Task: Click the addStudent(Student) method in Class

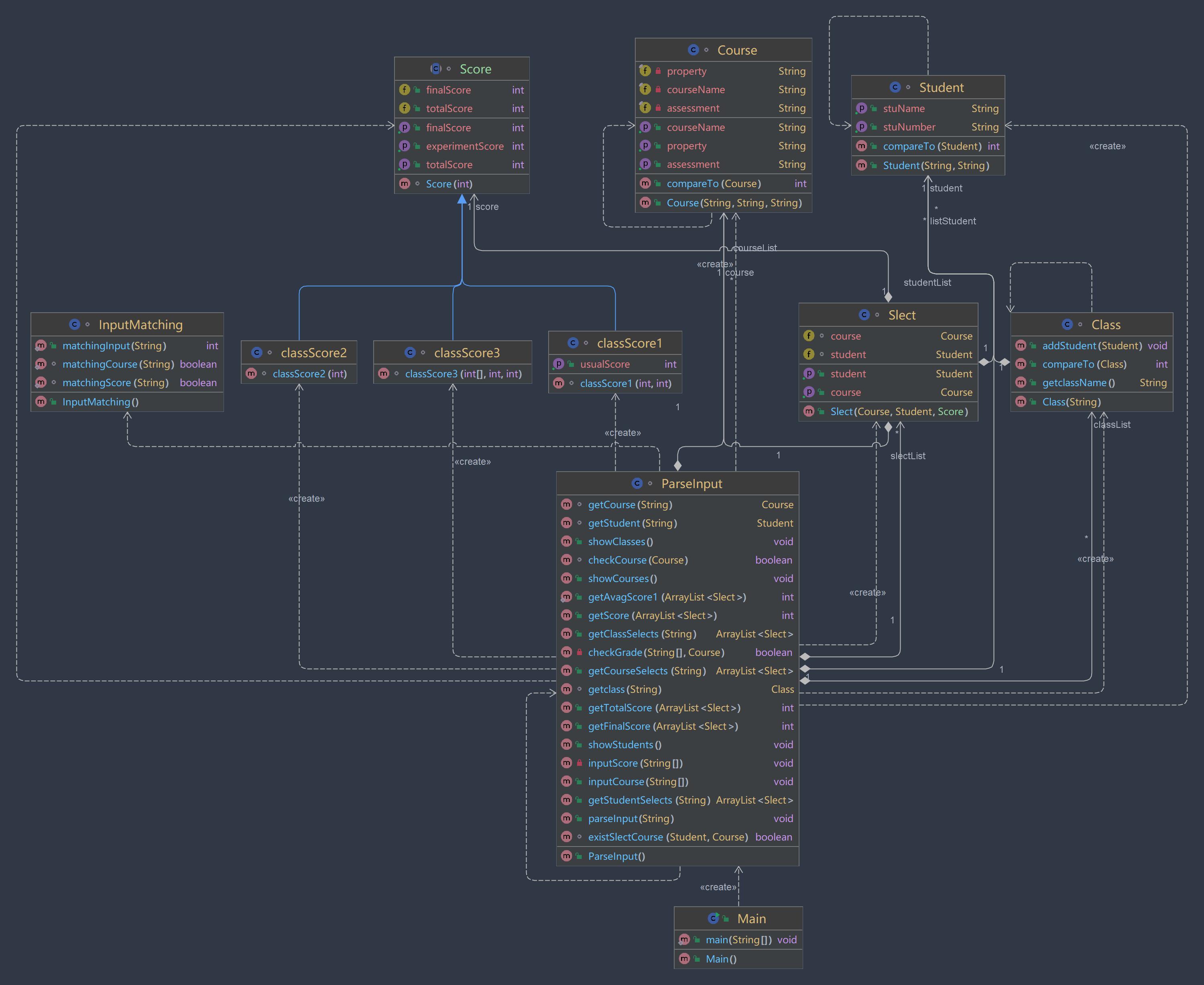Action: click(x=1091, y=346)
